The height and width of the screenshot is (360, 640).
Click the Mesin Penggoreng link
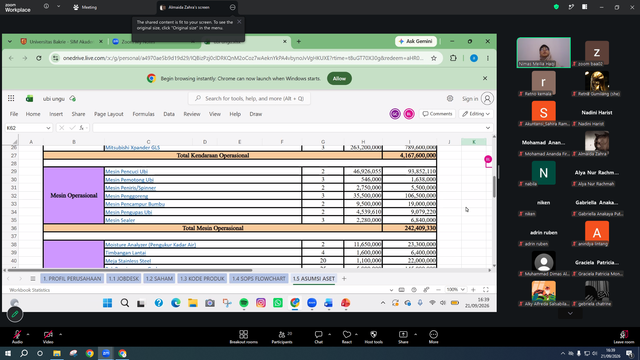pyautogui.click(x=127, y=196)
